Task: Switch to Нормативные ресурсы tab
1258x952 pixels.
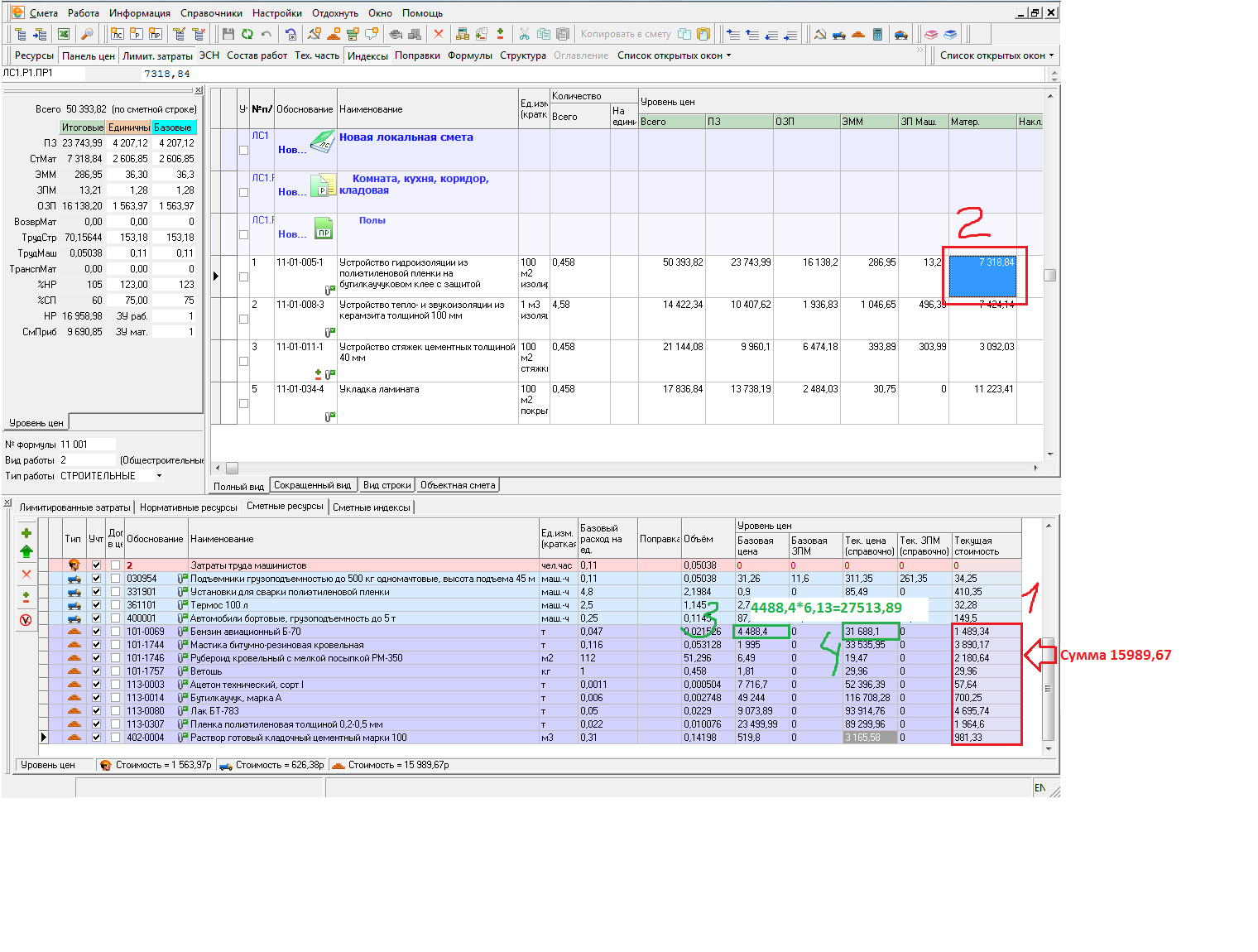Action: pyautogui.click(x=188, y=507)
